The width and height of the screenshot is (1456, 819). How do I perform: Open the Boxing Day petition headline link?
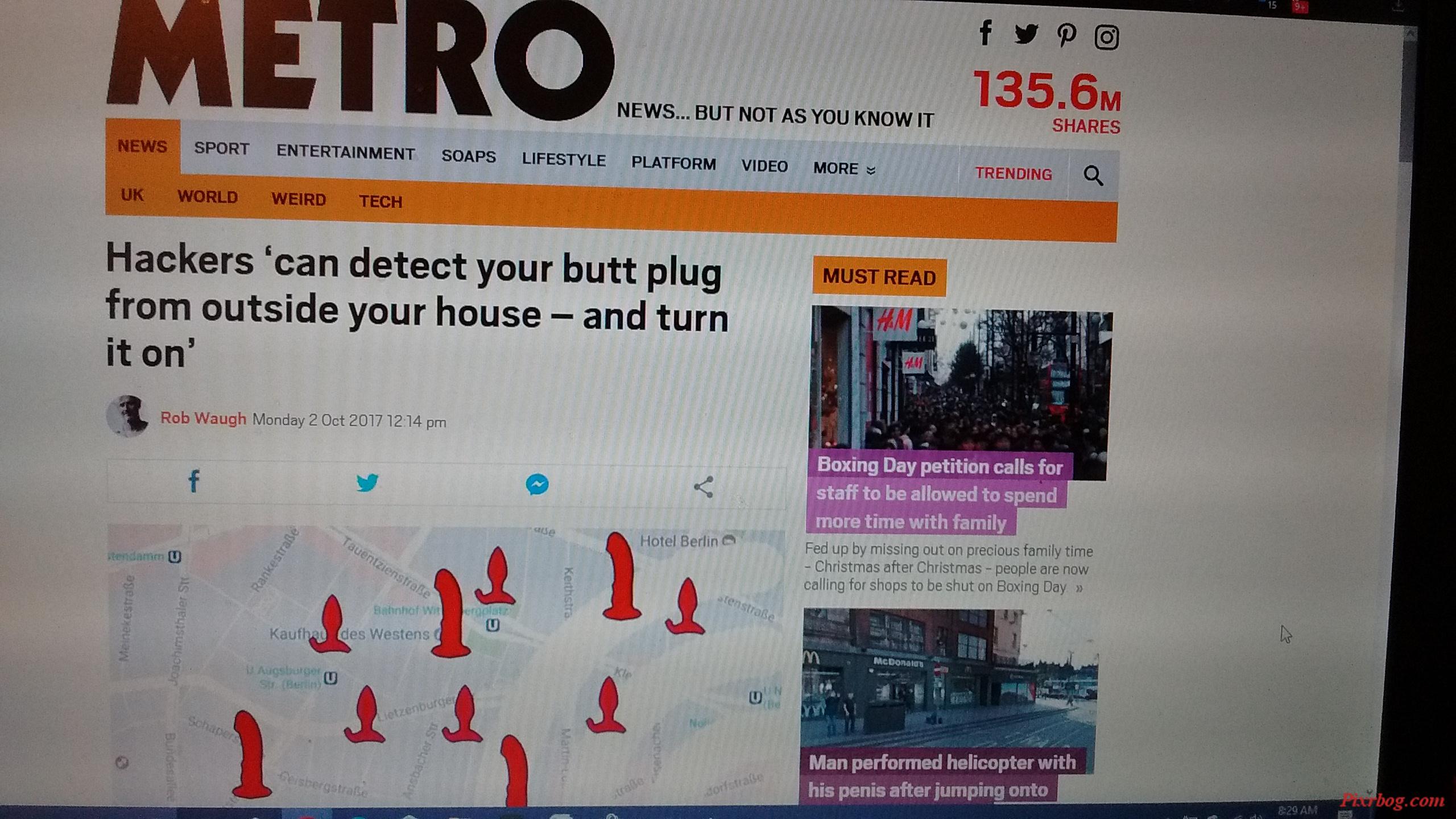tap(938, 494)
